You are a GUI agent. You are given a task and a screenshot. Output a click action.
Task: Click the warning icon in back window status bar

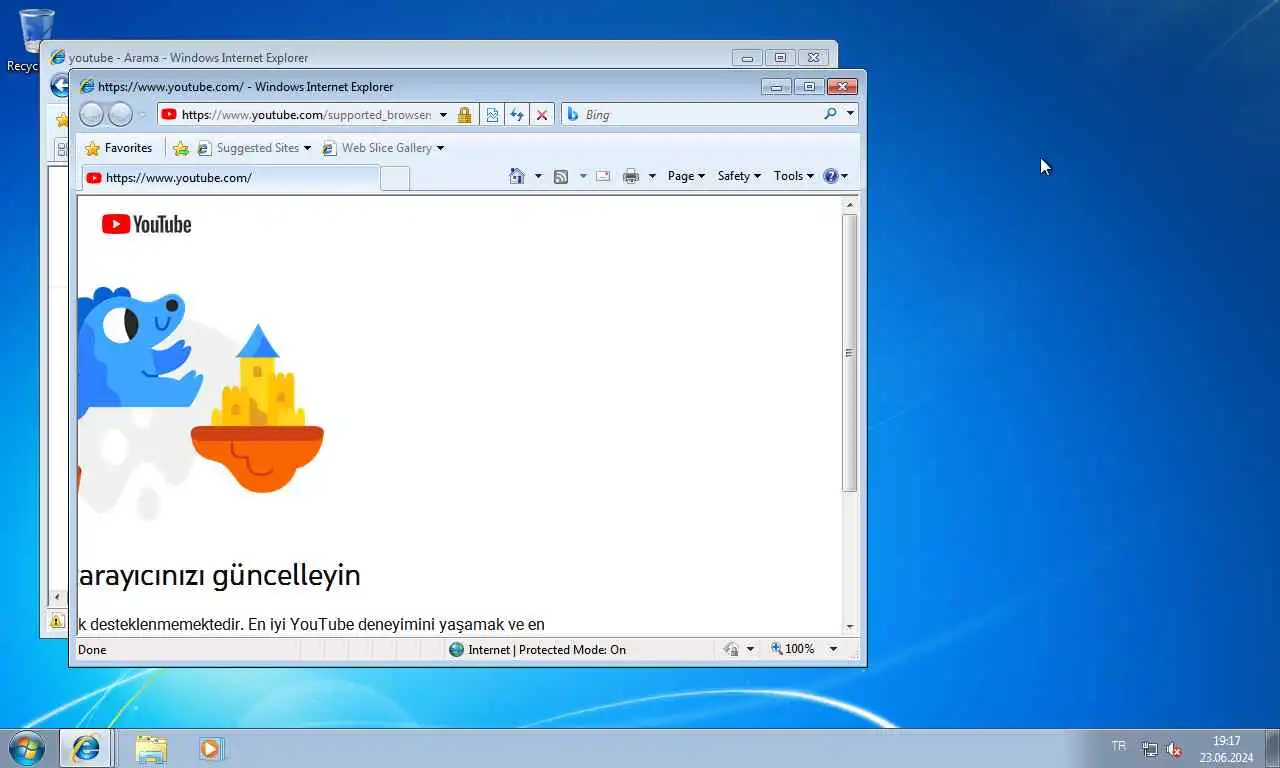57,621
